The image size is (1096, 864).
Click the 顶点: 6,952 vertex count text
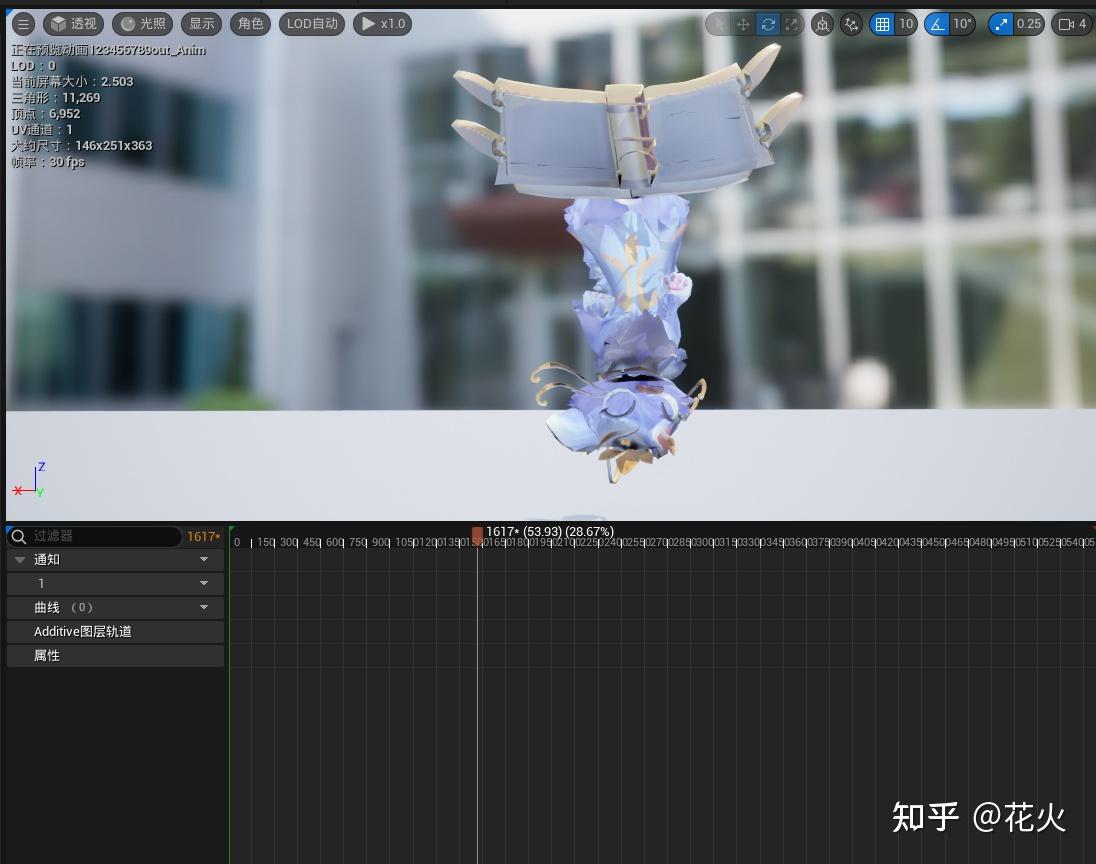click(45, 114)
